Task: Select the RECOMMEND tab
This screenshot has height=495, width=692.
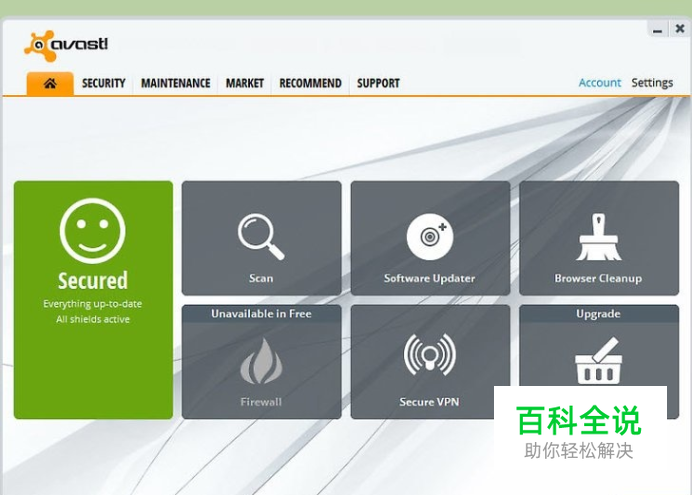Action: click(x=310, y=83)
